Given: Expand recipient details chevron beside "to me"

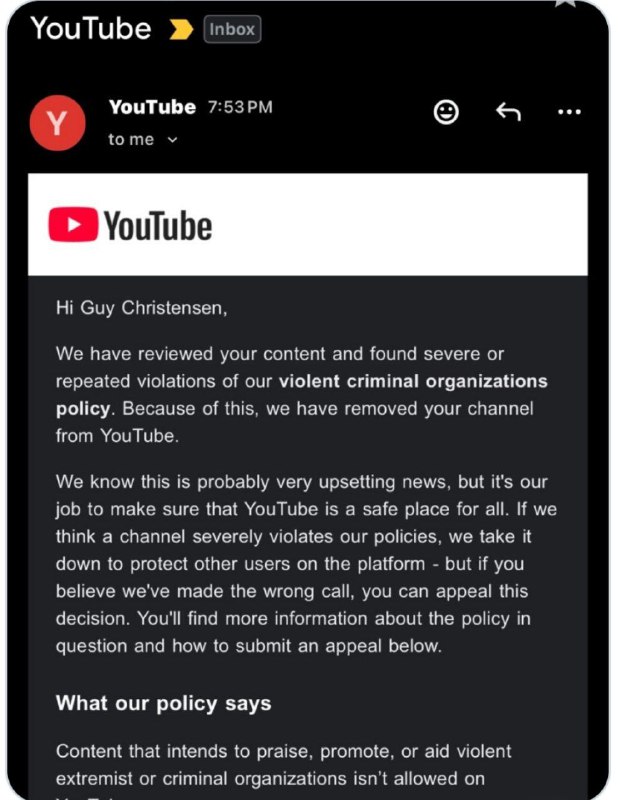Looking at the screenshot, I should tap(172, 140).
